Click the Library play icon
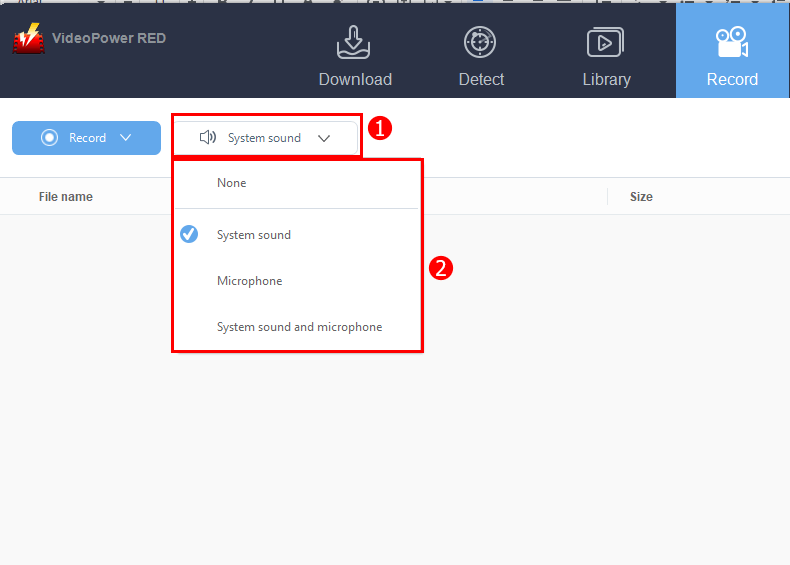790x565 pixels. [605, 42]
